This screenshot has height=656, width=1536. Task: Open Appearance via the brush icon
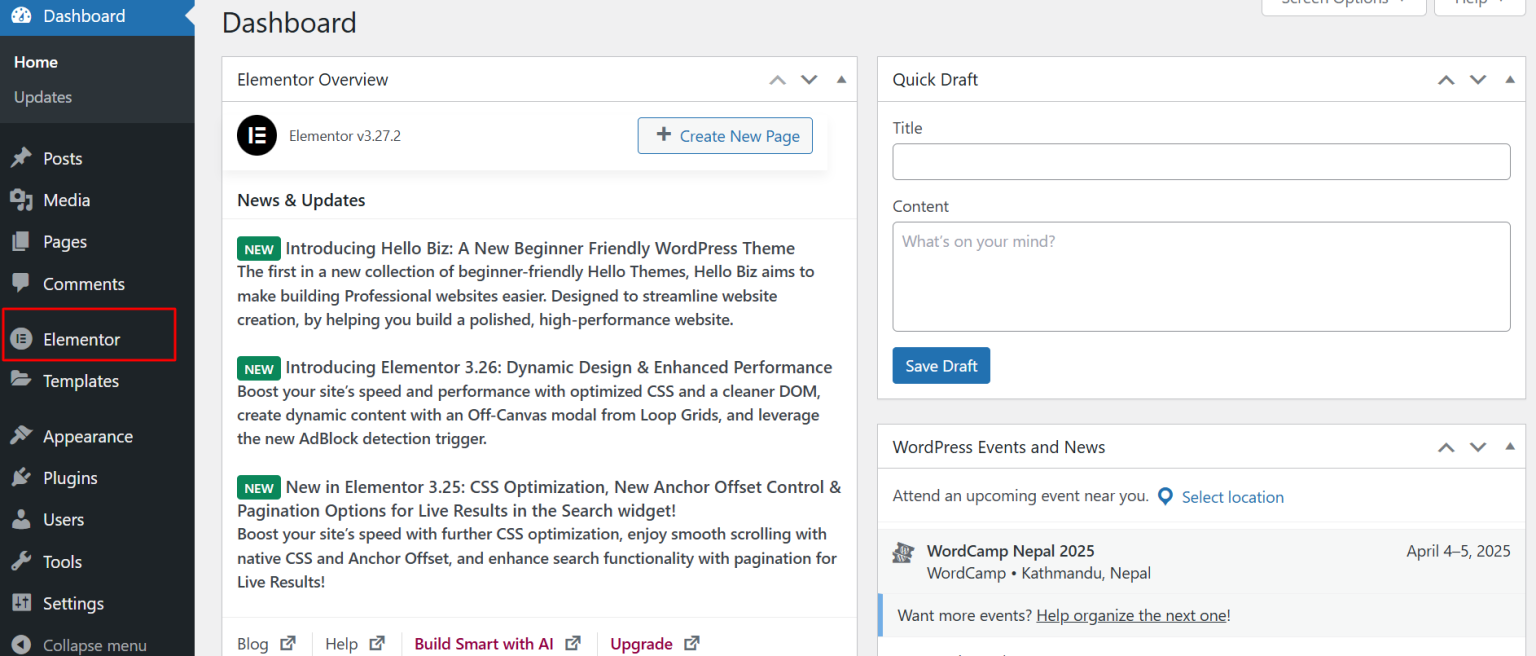pos(24,436)
